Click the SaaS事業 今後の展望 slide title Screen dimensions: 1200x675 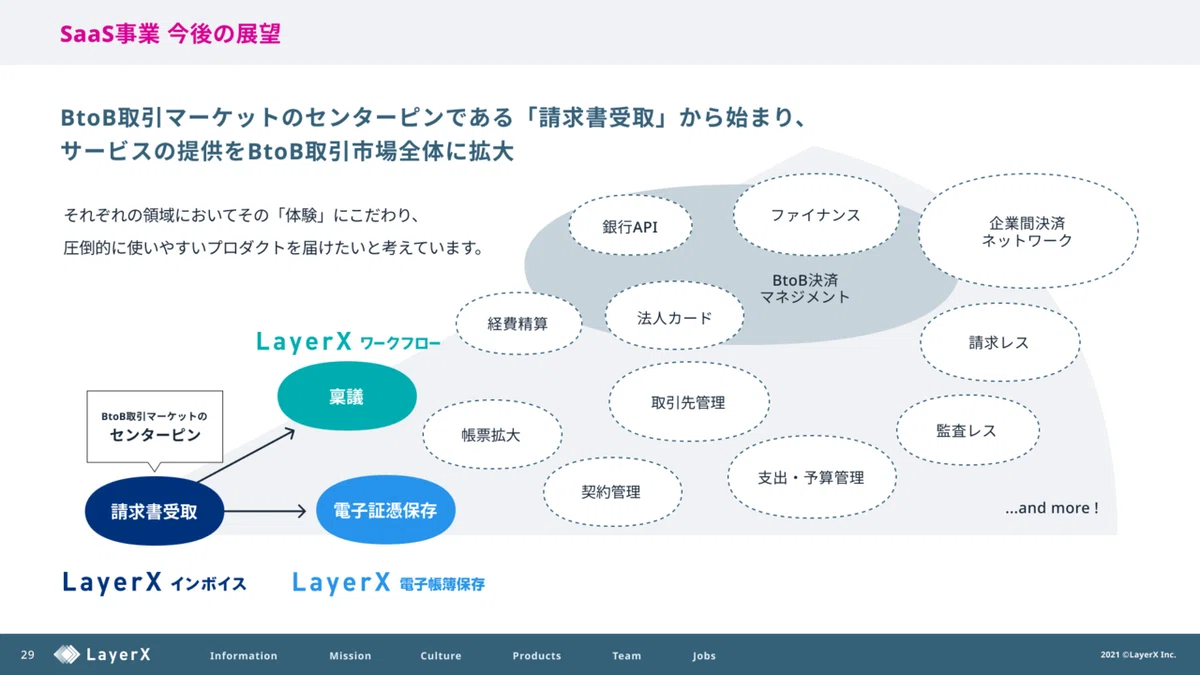(170, 34)
